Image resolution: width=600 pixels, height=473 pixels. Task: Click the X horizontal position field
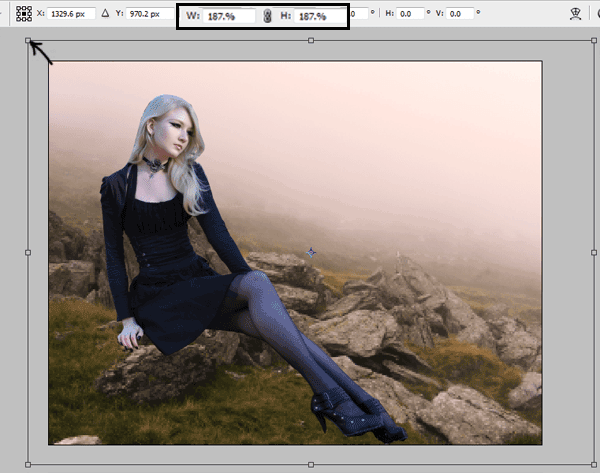[x=71, y=14]
